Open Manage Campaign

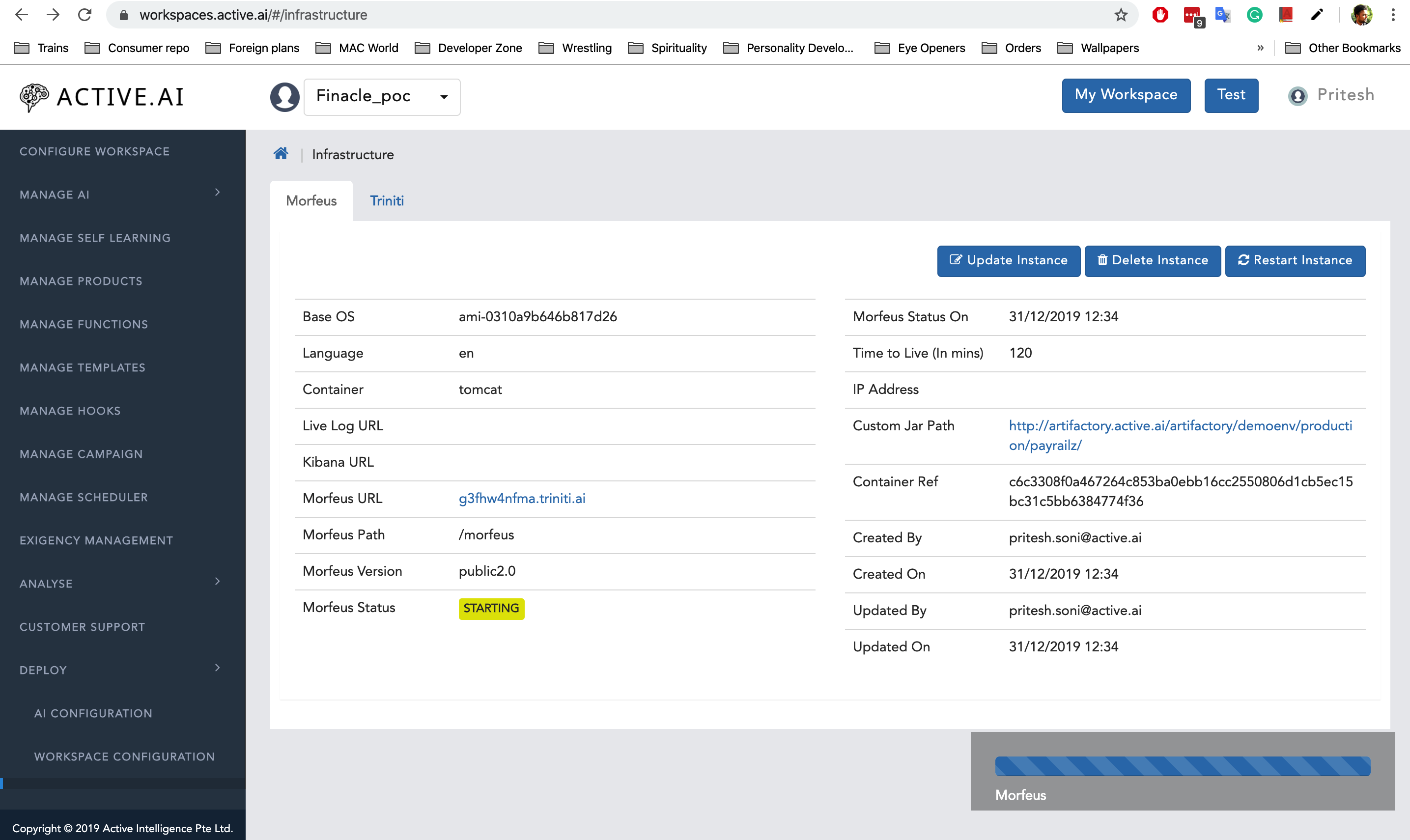(81, 453)
